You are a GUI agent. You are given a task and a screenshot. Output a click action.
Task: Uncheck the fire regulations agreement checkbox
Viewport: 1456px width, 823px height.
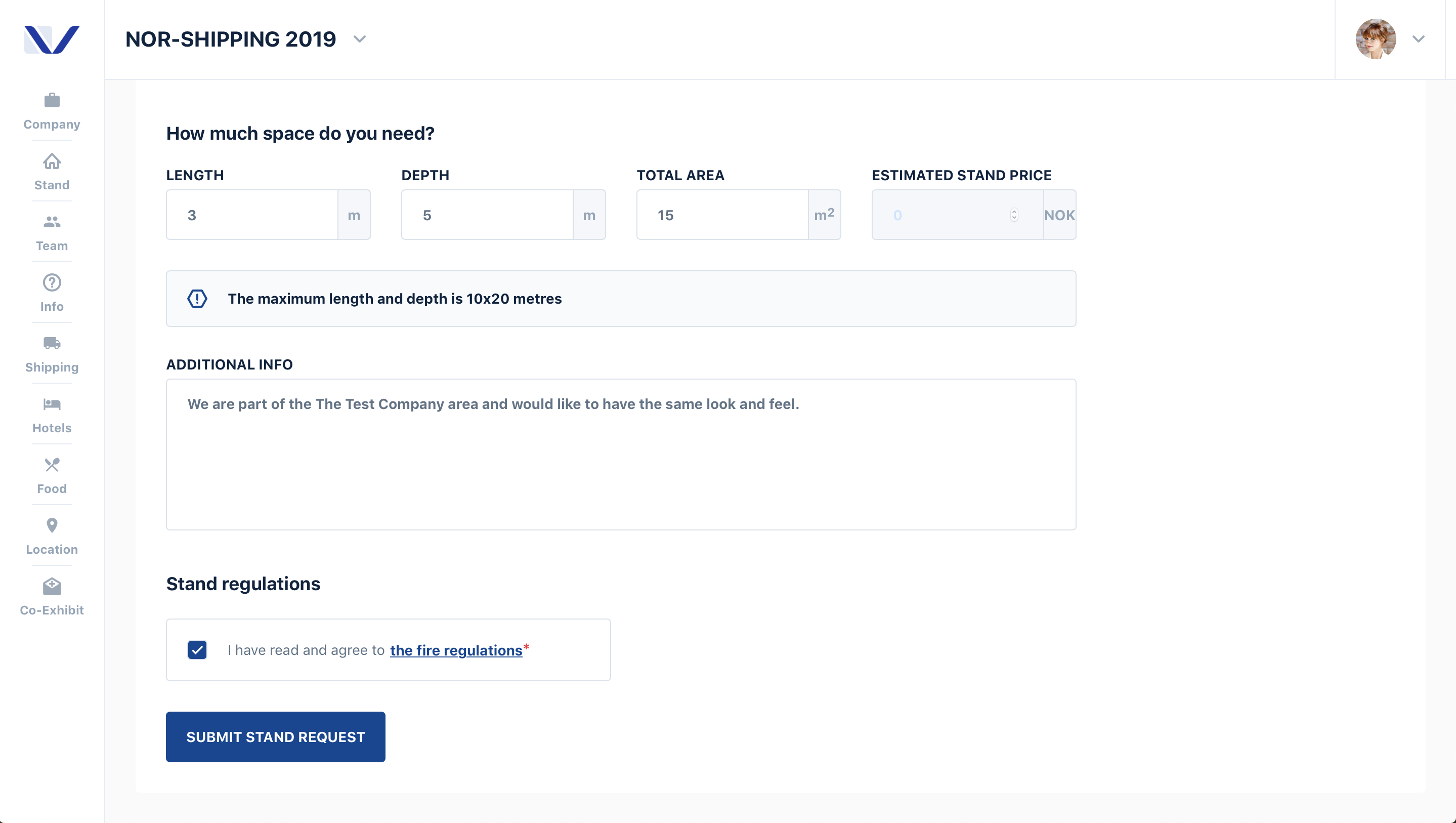197,650
